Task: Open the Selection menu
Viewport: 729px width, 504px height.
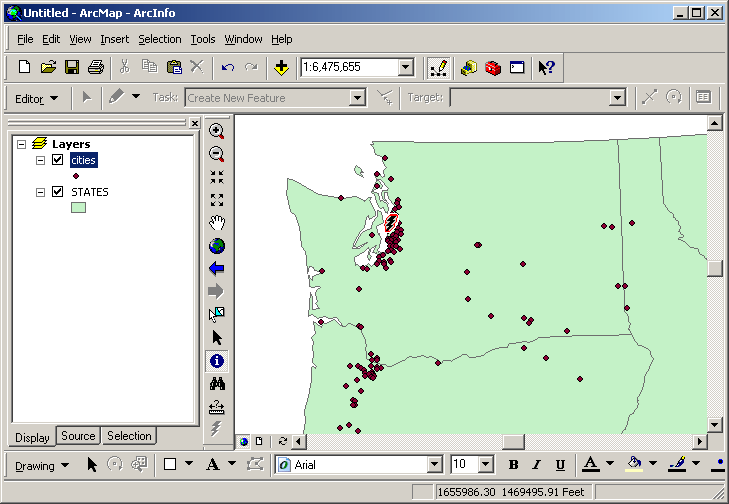Action: tap(160, 39)
